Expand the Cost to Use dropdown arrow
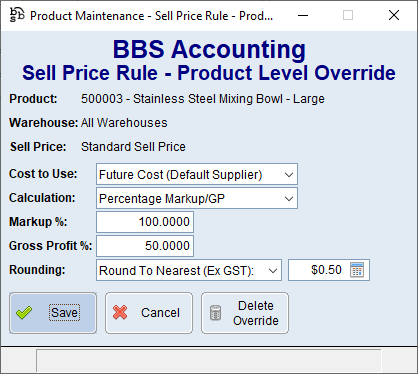The height and width of the screenshot is (374, 418). 289,174
